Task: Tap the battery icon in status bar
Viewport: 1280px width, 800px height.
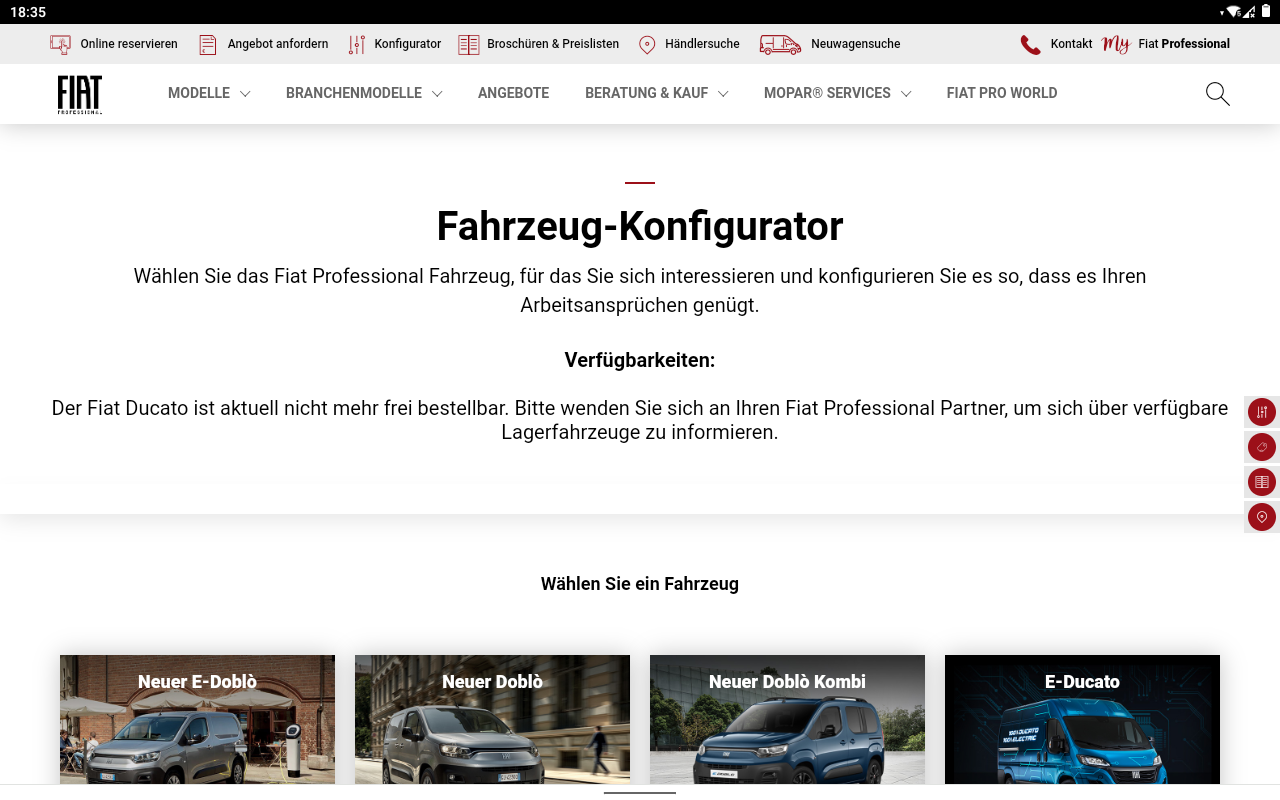Action: [1266, 12]
